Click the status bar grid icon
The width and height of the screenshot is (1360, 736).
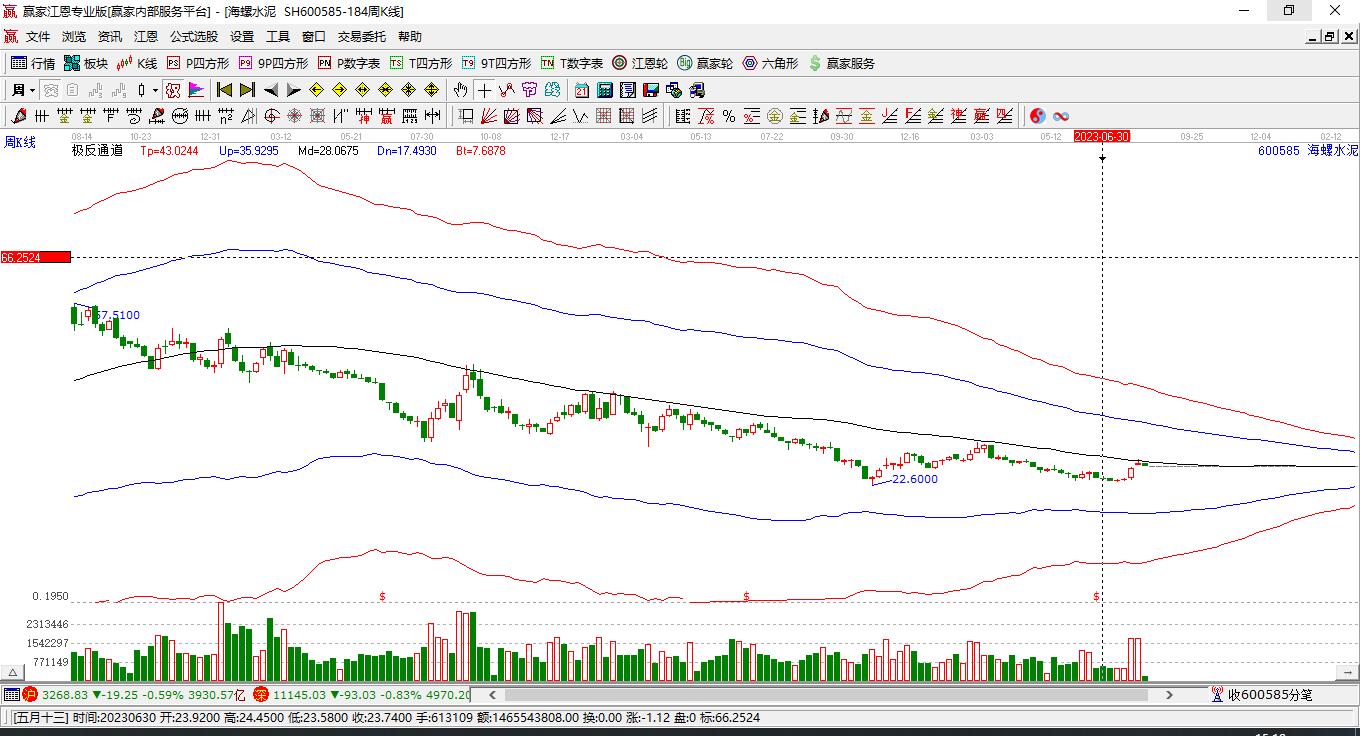(12, 694)
